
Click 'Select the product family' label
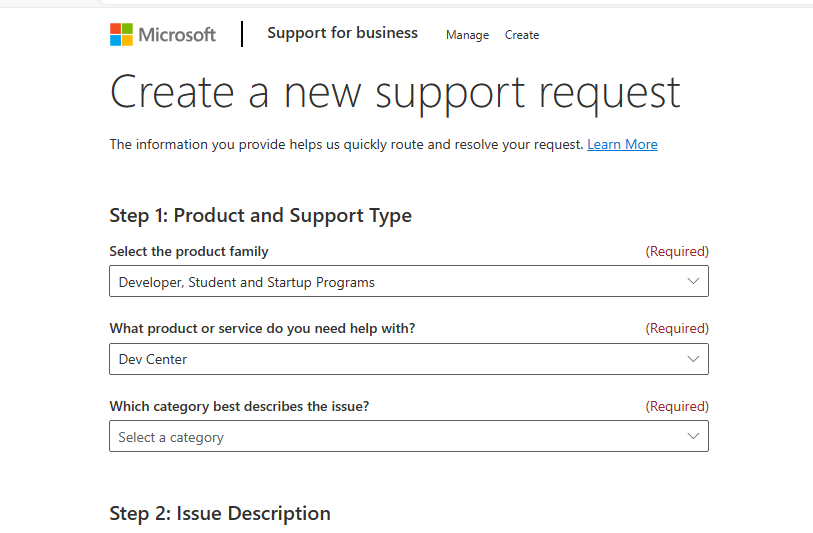pyautogui.click(x=189, y=251)
